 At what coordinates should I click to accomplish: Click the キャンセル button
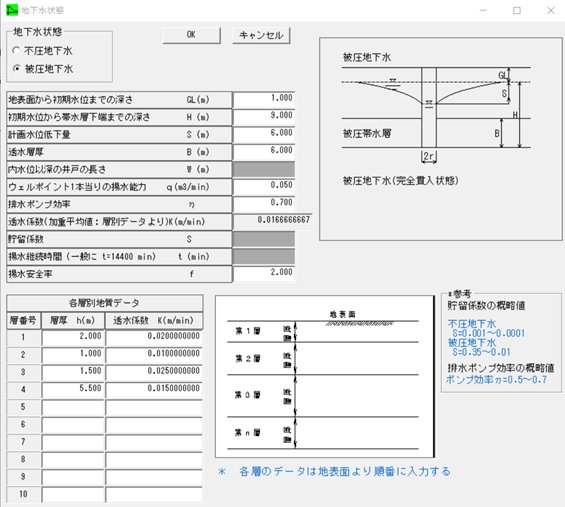tap(261, 35)
